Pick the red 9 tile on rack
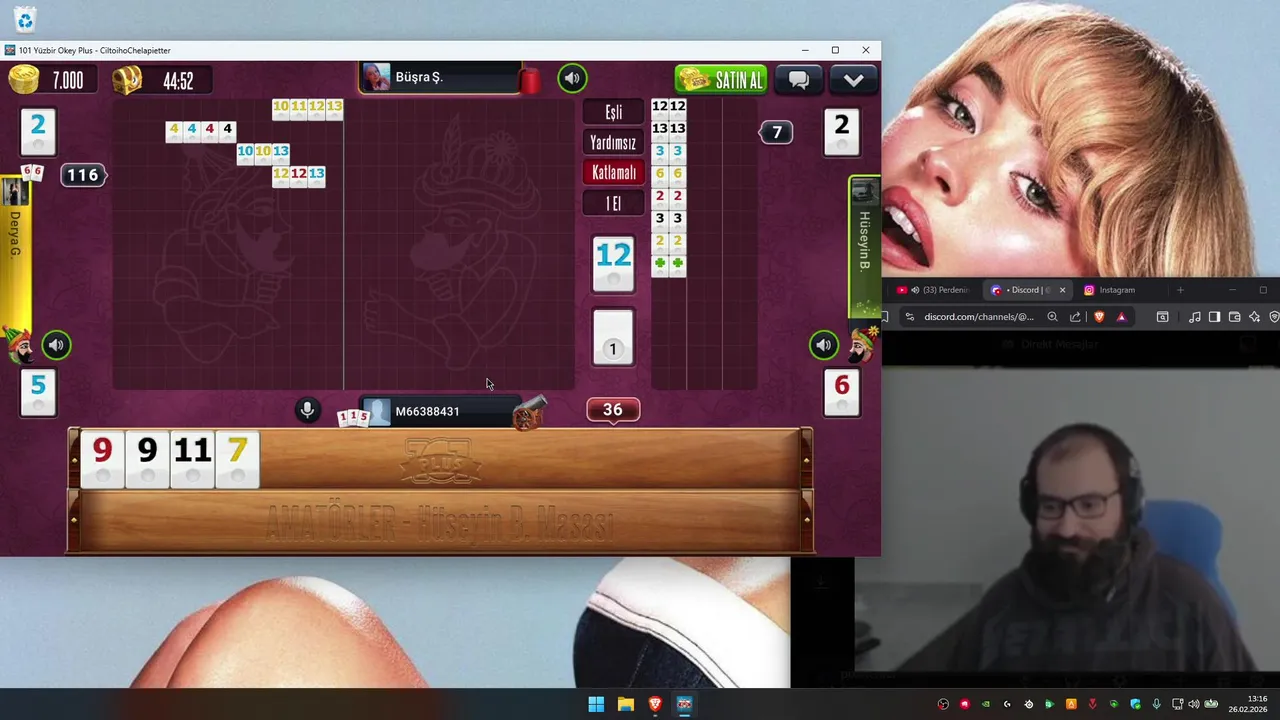The image size is (1280, 720). (102, 460)
